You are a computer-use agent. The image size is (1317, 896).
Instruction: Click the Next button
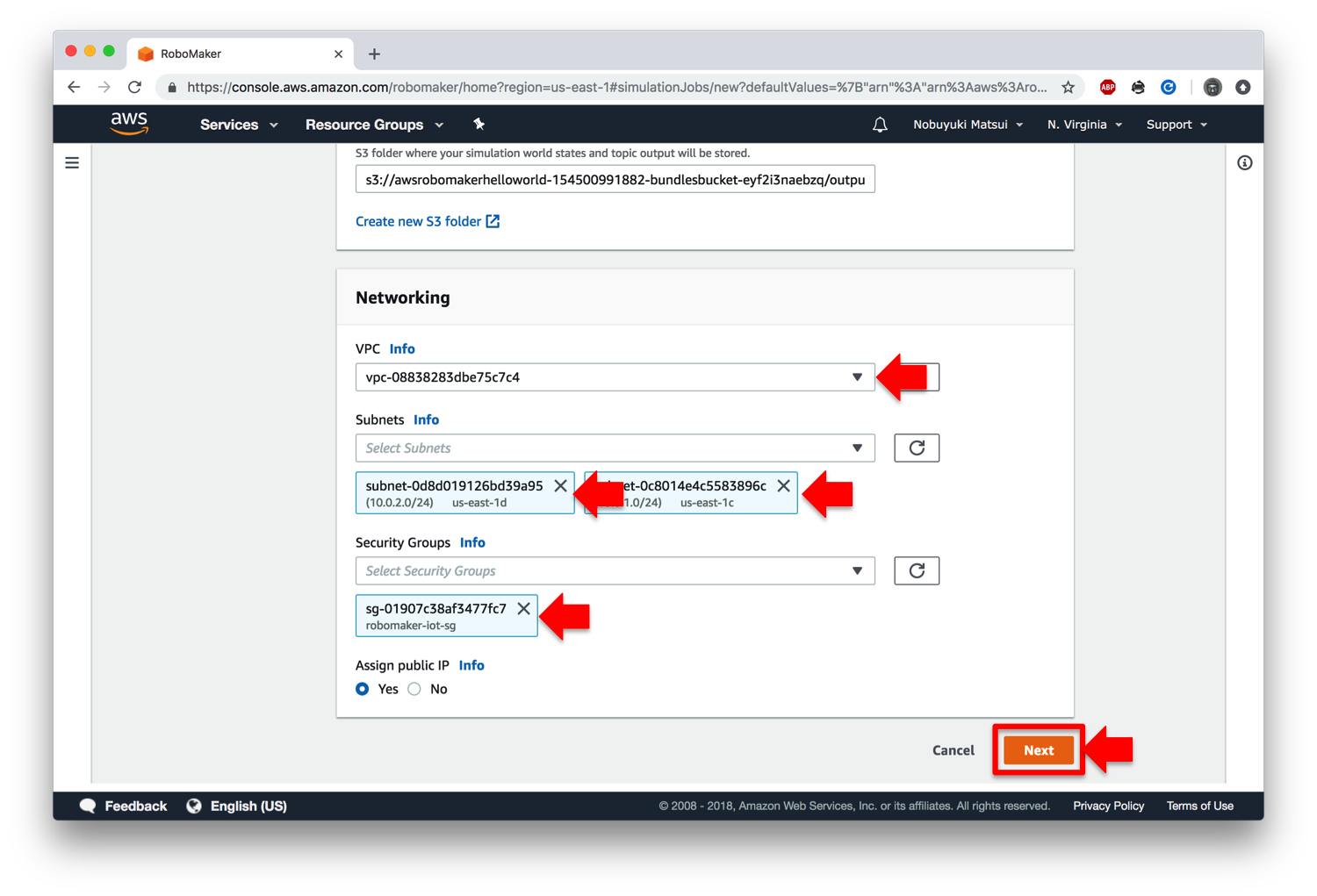[x=1037, y=750]
